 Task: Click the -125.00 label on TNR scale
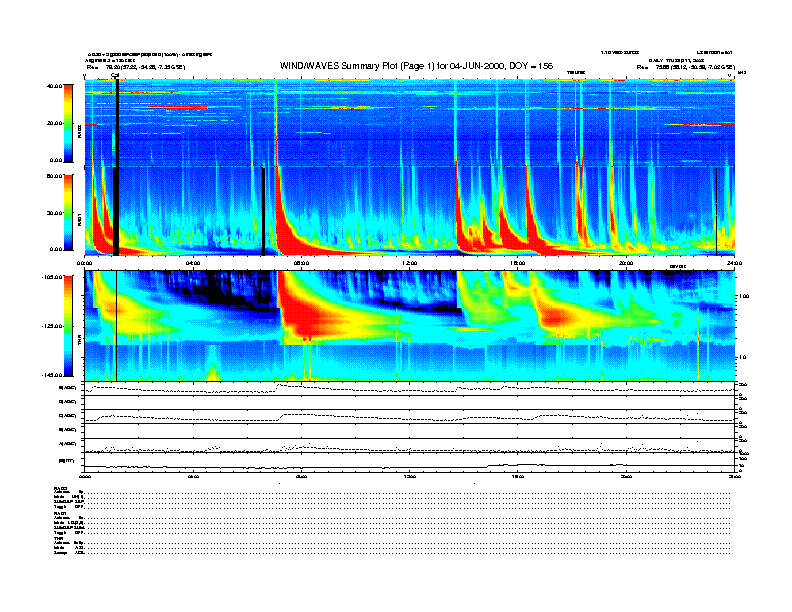52,326
